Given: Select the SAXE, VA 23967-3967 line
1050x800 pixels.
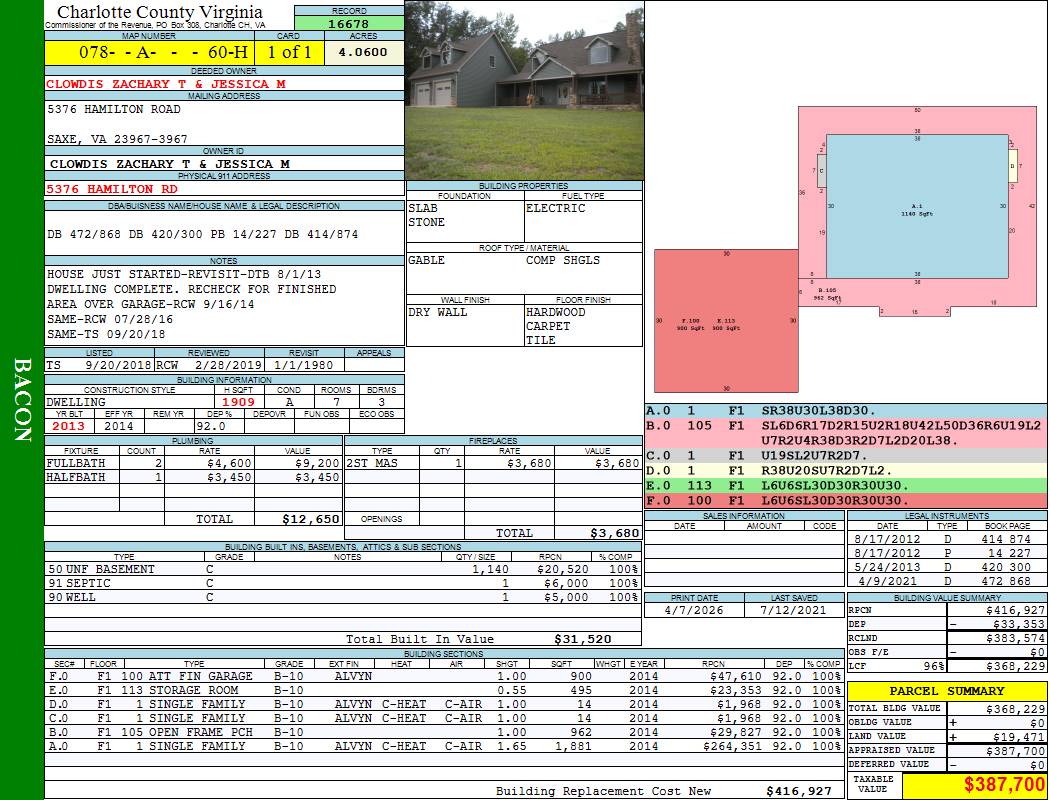Looking at the screenshot, I should [x=117, y=139].
